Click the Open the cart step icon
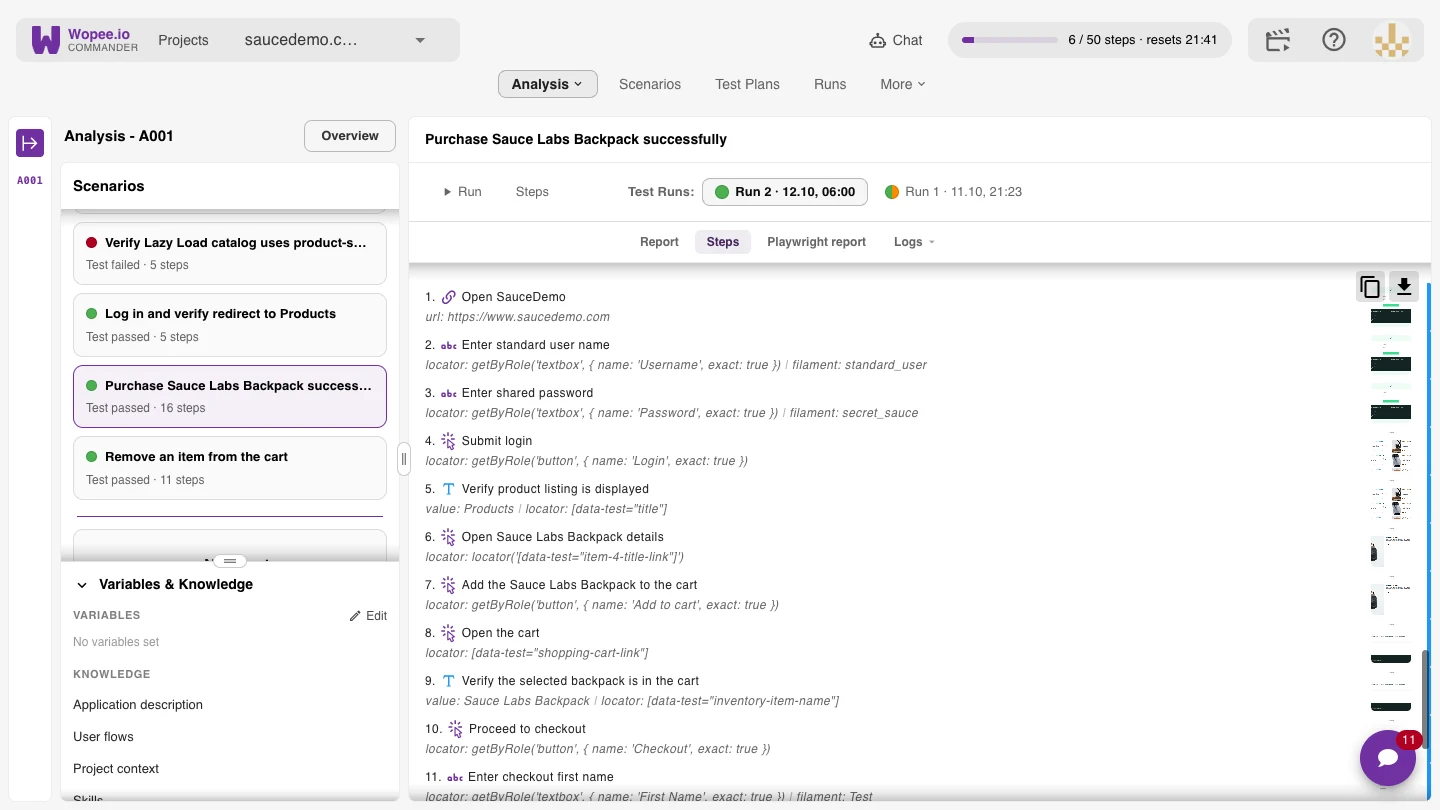1440x810 pixels. 449,633
